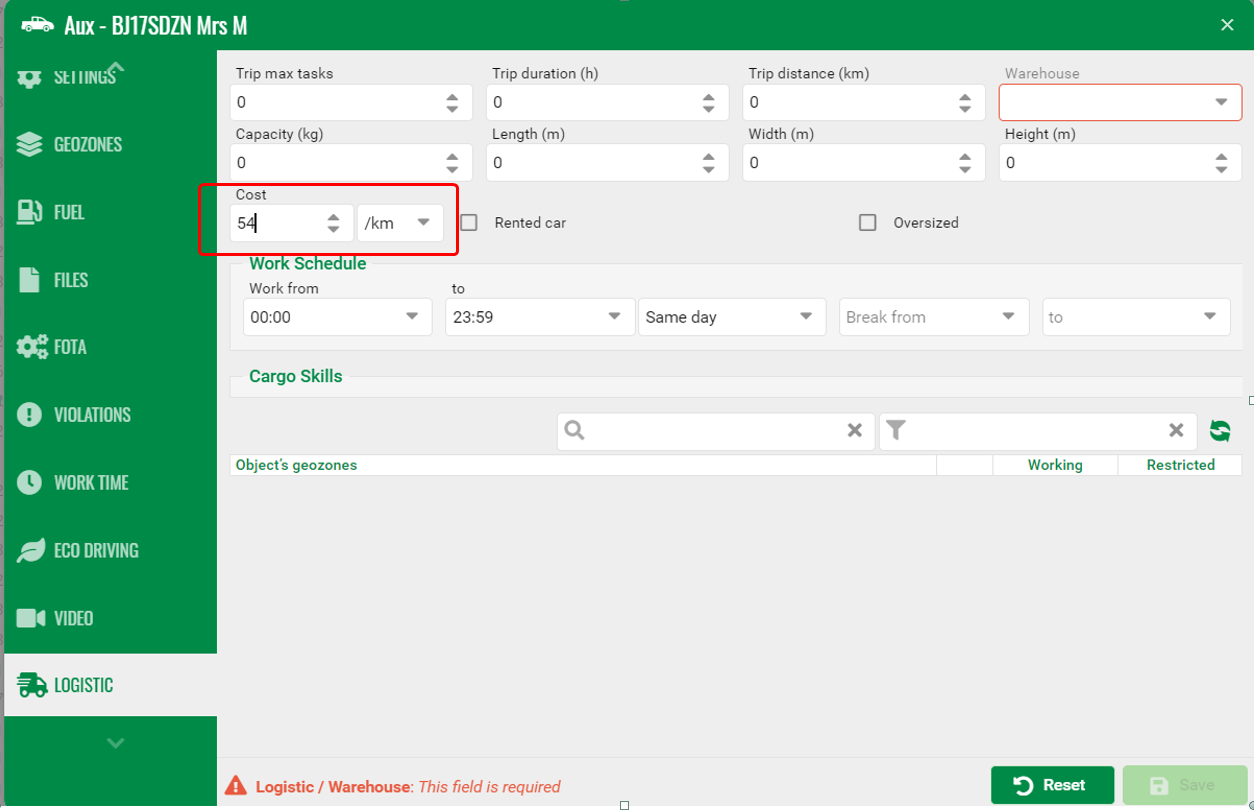1254x810 pixels.
Task: Clear the filter field with X icon
Action: 1176,431
